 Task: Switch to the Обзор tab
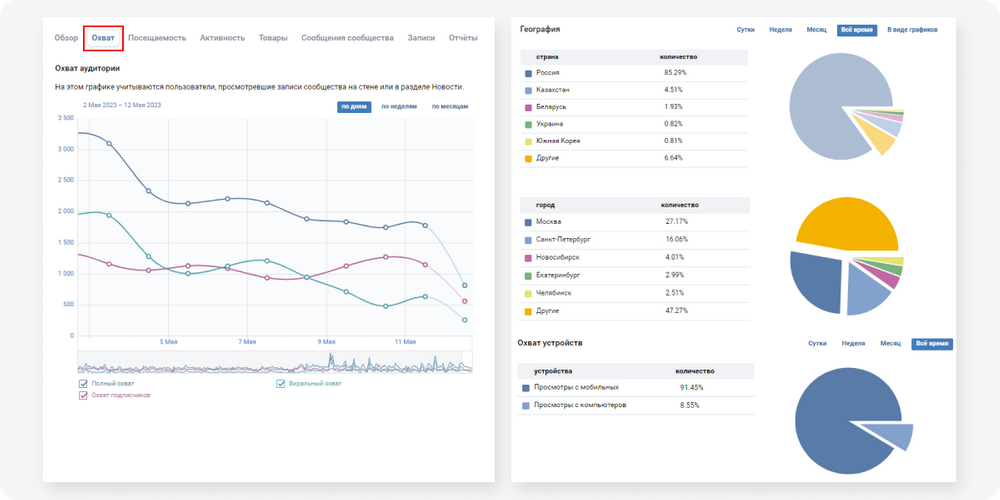click(66, 38)
